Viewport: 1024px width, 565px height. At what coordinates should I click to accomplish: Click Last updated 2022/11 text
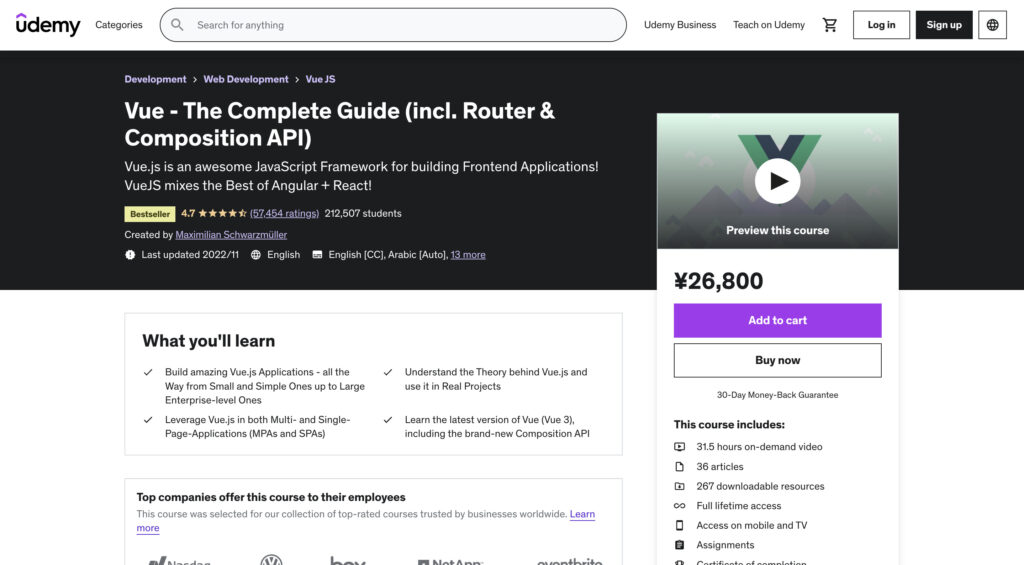click(x=190, y=255)
